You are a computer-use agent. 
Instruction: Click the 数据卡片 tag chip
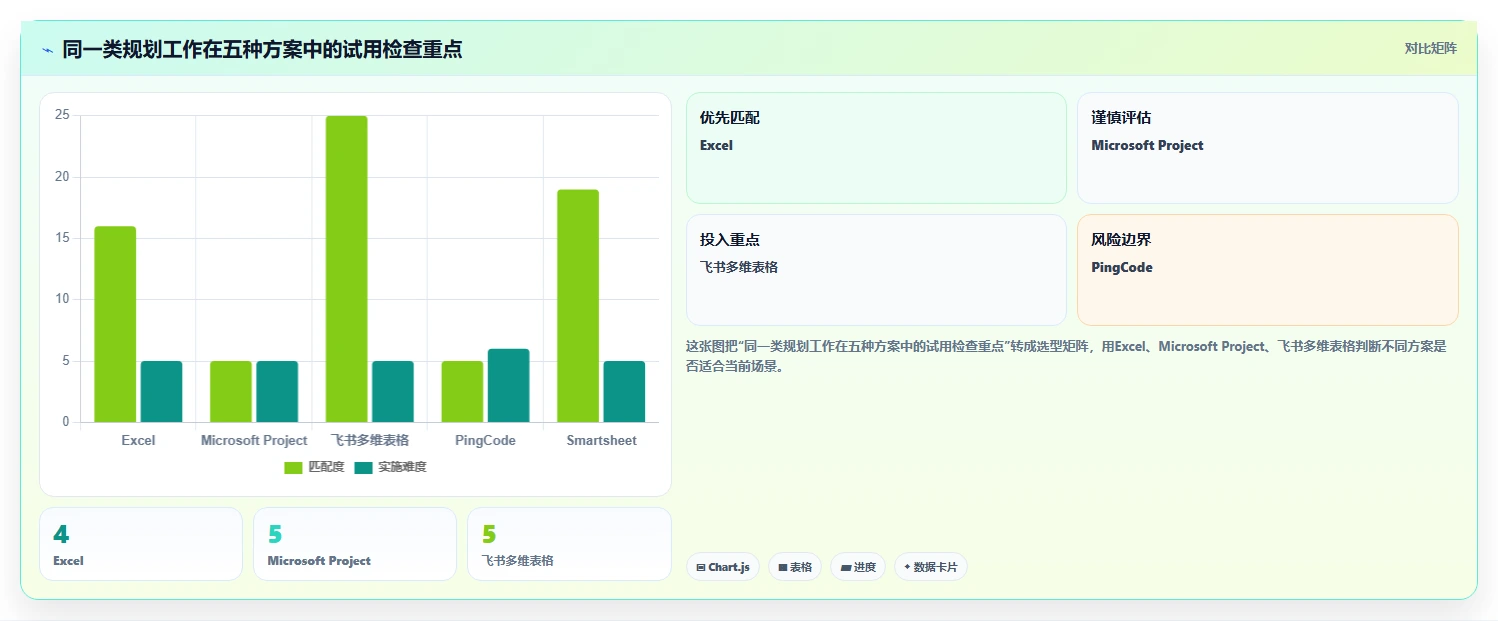(x=931, y=567)
